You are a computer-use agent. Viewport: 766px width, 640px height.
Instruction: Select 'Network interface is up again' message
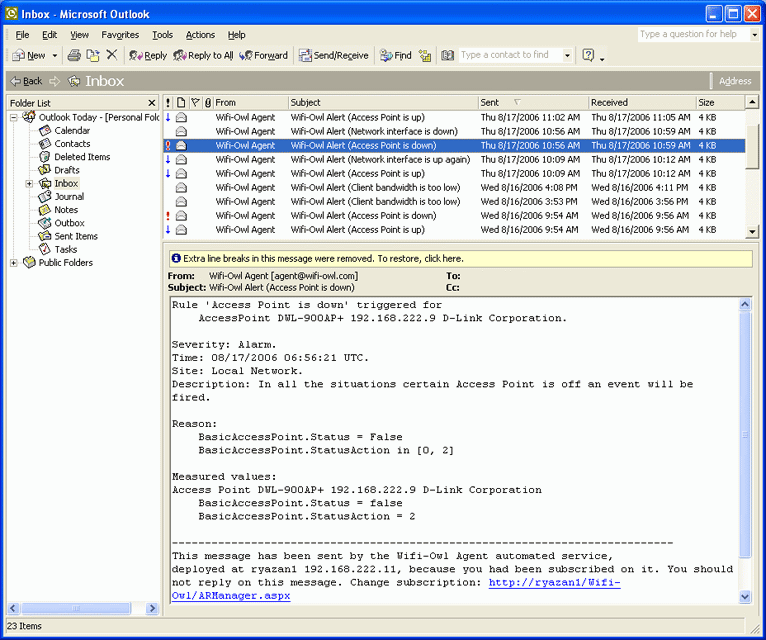454,159
